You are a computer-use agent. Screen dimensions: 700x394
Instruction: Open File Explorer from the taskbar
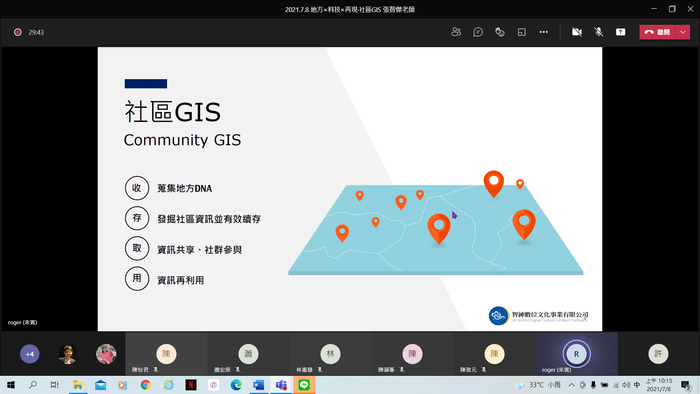(78, 385)
